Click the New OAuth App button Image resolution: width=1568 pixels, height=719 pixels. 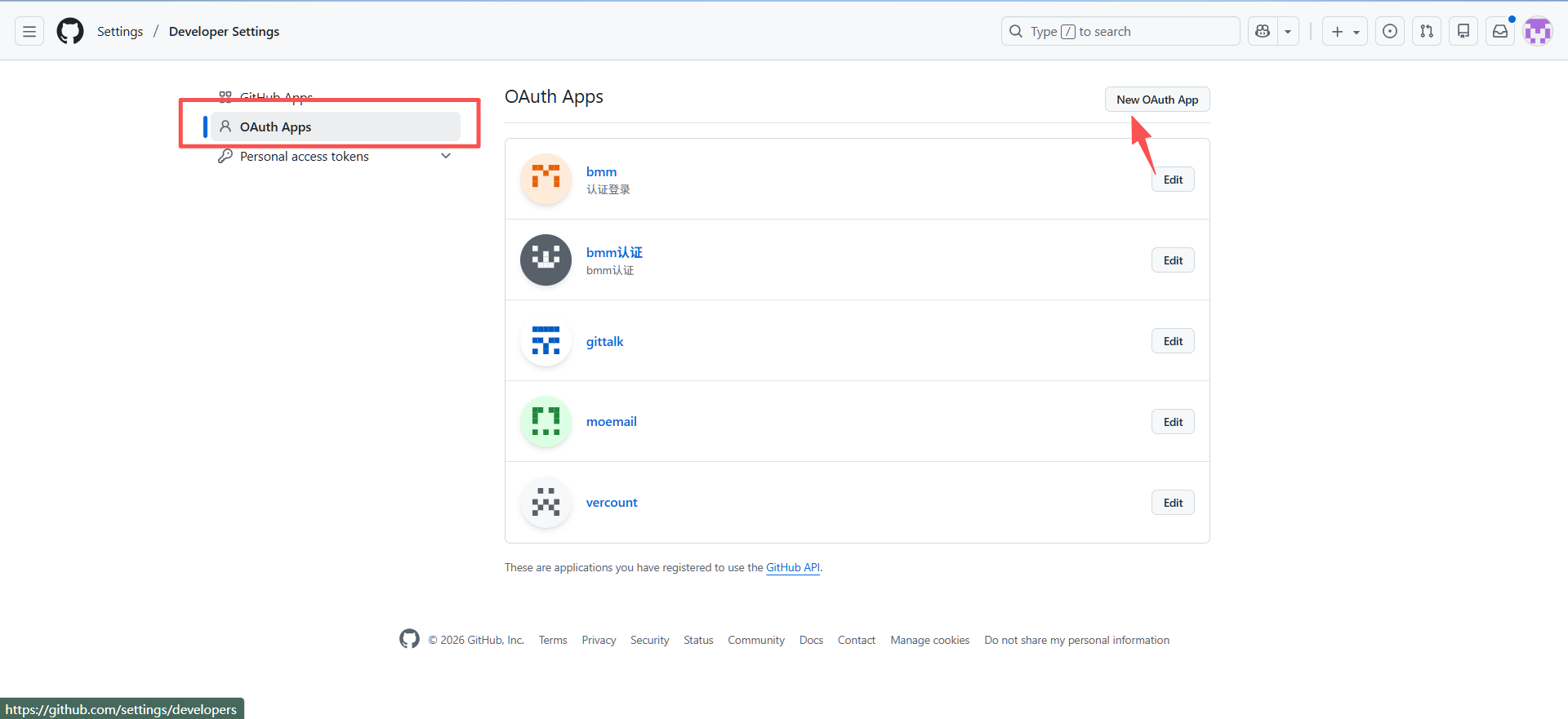pos(1156,100)
